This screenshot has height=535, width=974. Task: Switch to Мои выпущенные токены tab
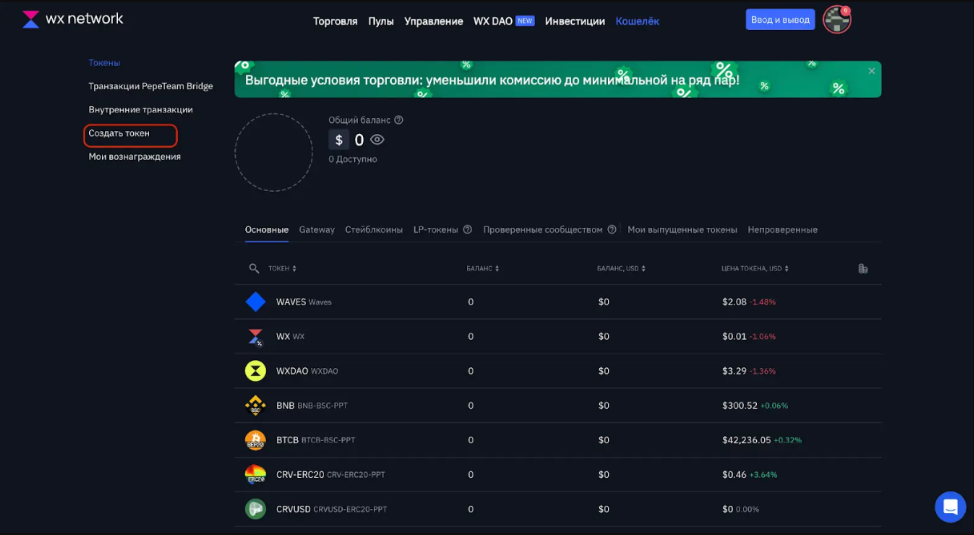coord(682,229)
